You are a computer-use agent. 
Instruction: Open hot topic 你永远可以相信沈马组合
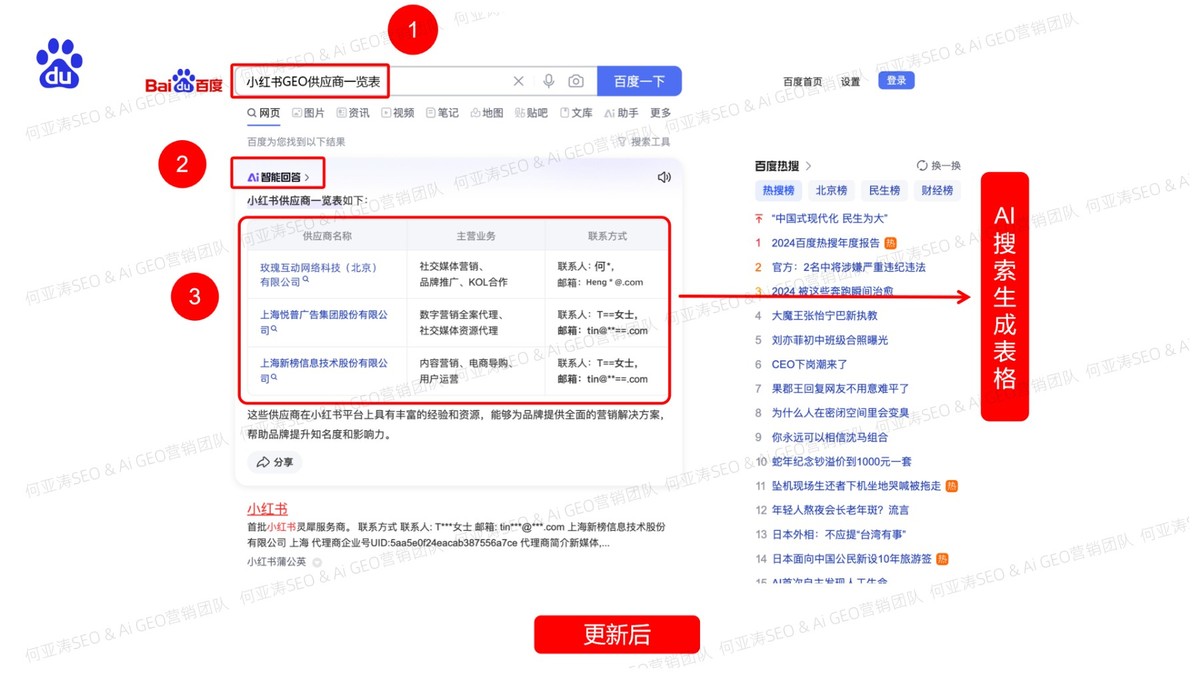tap(830, 437)
